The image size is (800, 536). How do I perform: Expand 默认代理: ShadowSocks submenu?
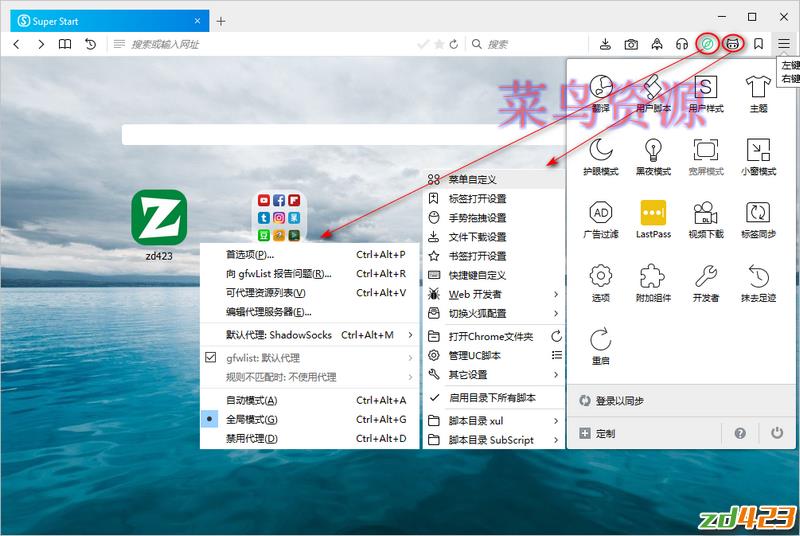click(309, 335)
